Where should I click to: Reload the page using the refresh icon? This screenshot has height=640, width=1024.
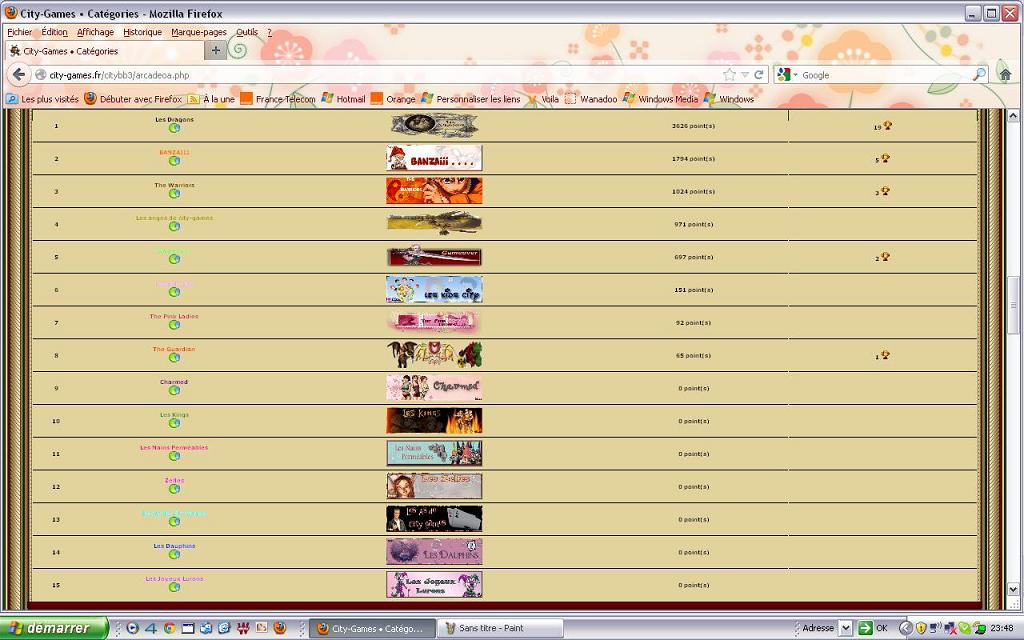tap(759, 75)
